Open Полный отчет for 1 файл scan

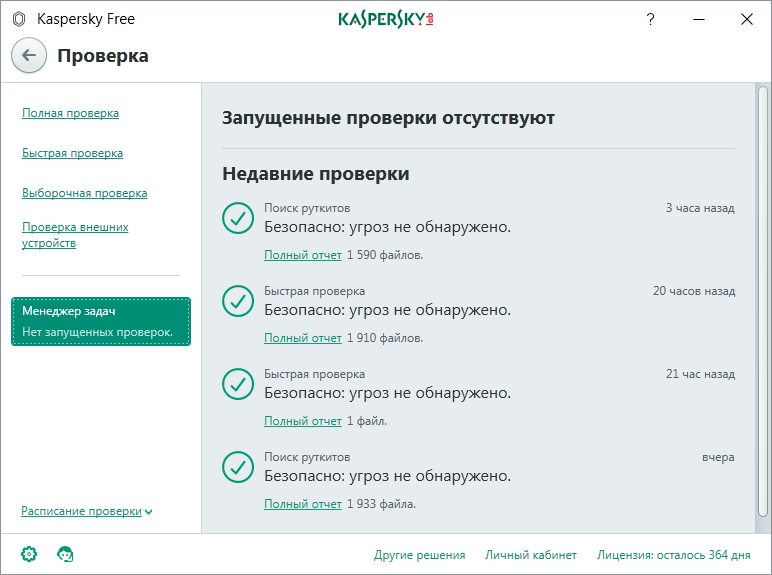tap(303, 421)
